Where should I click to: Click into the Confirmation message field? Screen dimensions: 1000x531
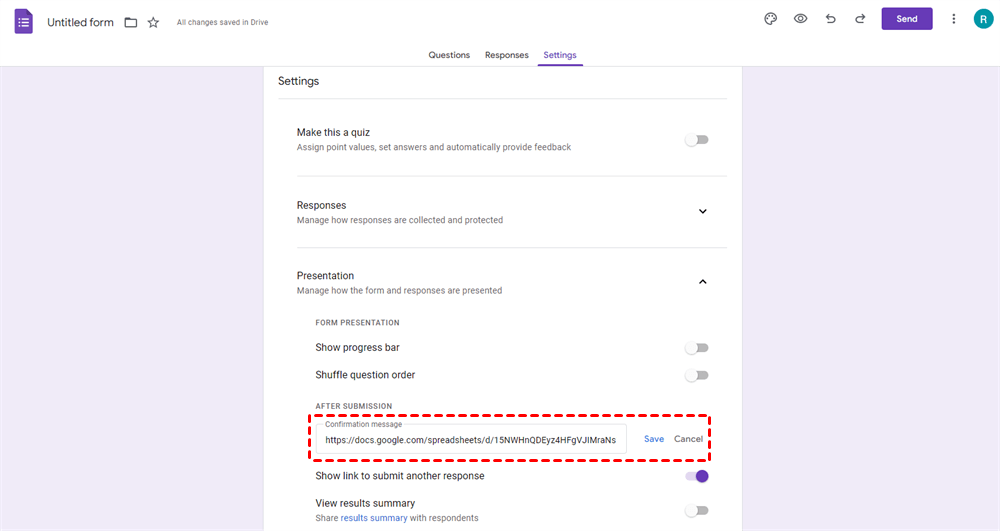(x=476, y=439)
